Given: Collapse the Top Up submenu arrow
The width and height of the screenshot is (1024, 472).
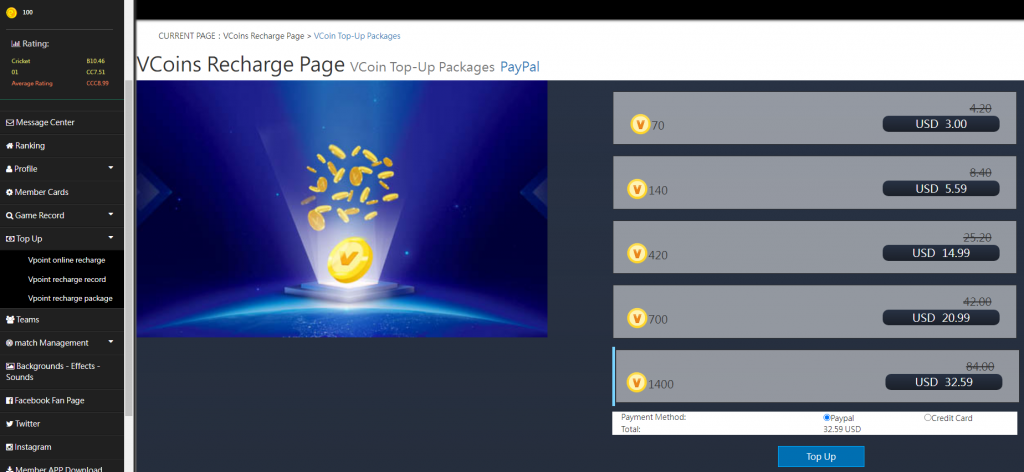Looking at the screenshot, I should coord(110,238).
